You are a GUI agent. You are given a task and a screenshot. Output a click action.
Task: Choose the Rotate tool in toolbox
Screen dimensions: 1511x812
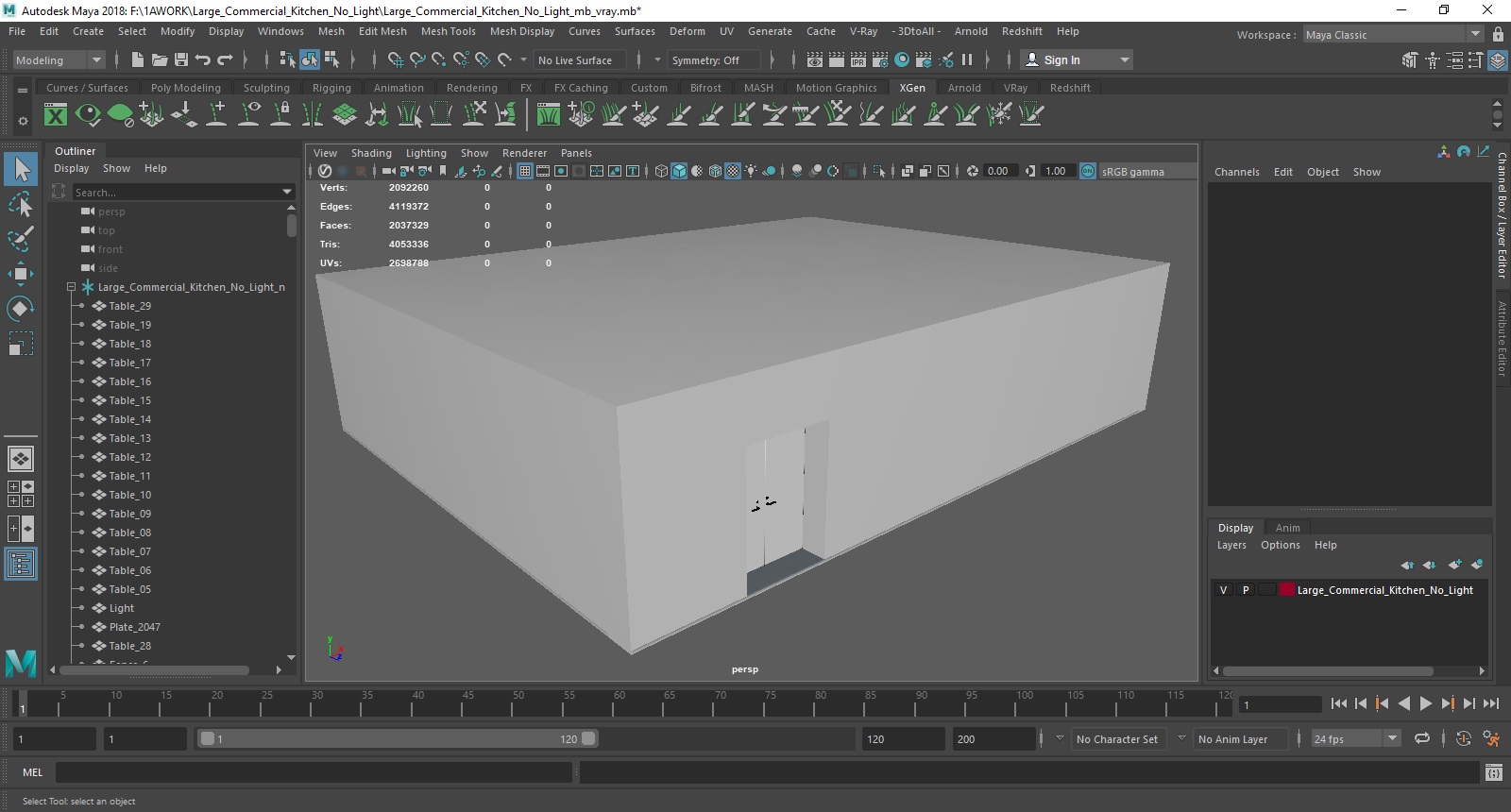click(21, 309)
